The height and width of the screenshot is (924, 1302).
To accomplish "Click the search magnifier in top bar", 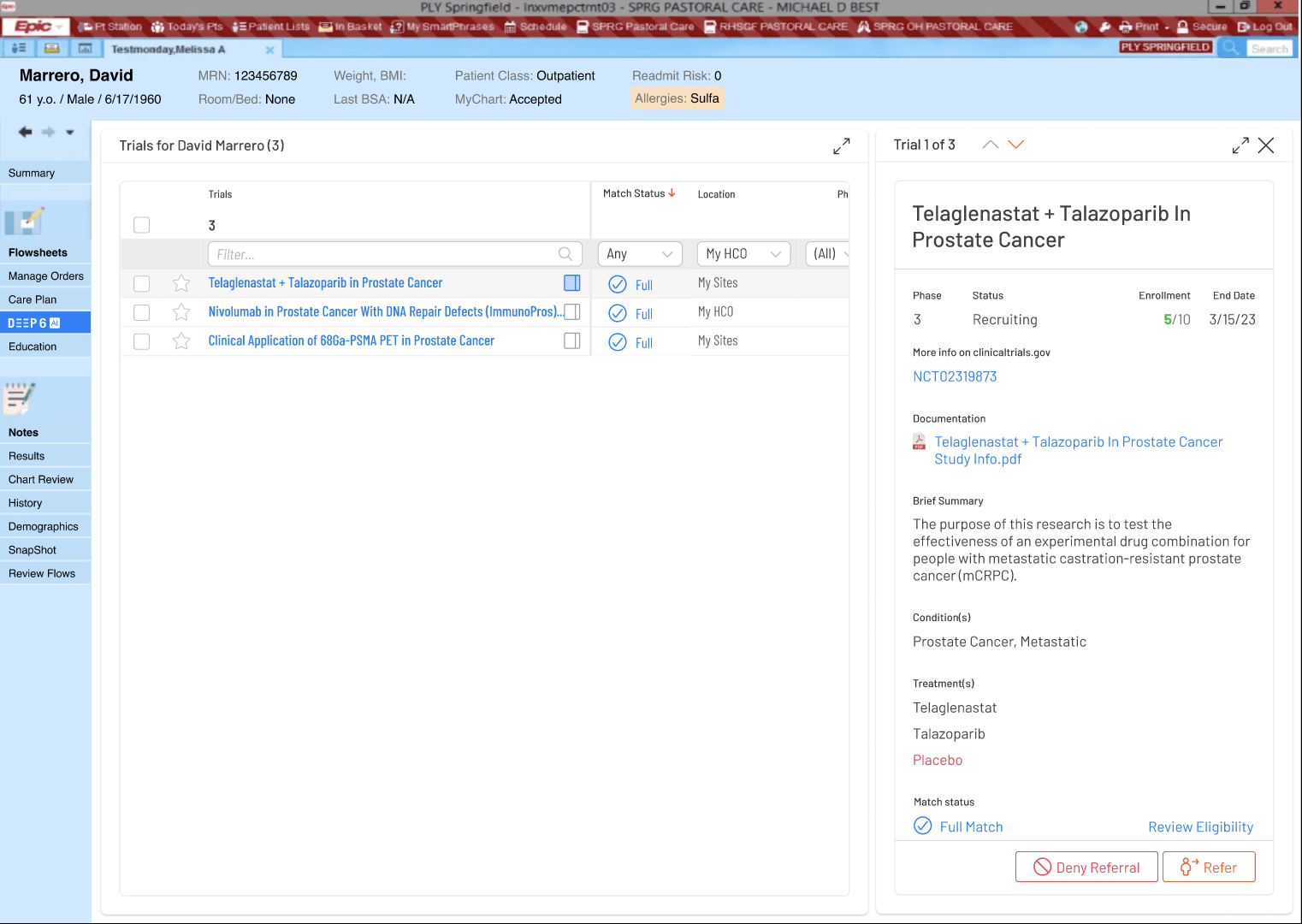I will pos(1230,48).
